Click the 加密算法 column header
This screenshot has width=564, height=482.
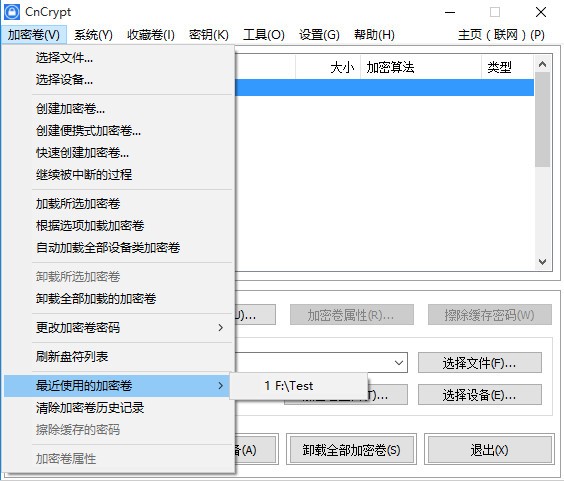(421, 67)
